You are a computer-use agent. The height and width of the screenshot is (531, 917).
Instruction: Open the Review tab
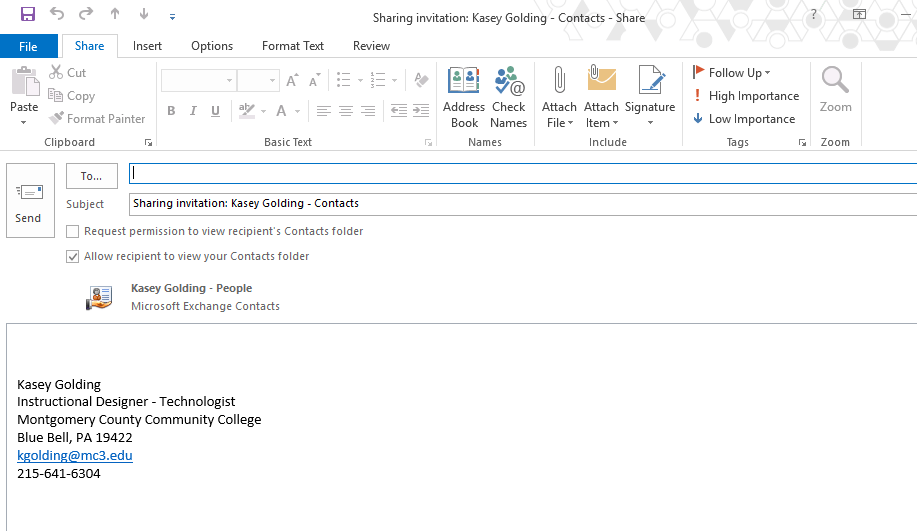[x=371, y=46]
